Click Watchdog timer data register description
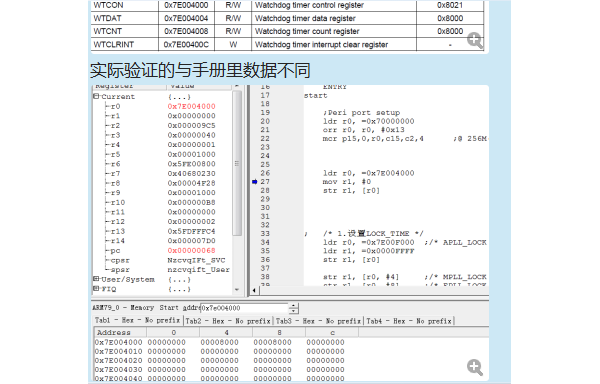The height and width of the screenshot is (384, 600). tap(305, 18)
